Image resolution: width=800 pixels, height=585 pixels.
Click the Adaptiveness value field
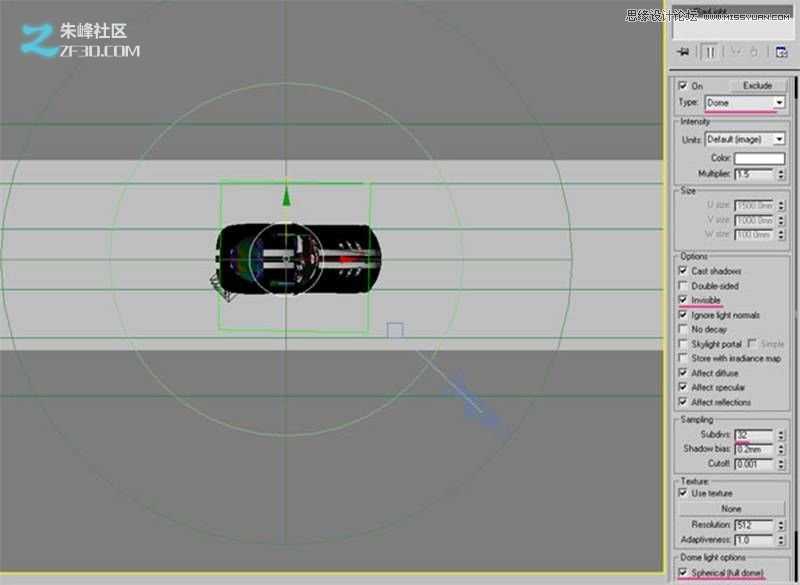coord(755,540)
